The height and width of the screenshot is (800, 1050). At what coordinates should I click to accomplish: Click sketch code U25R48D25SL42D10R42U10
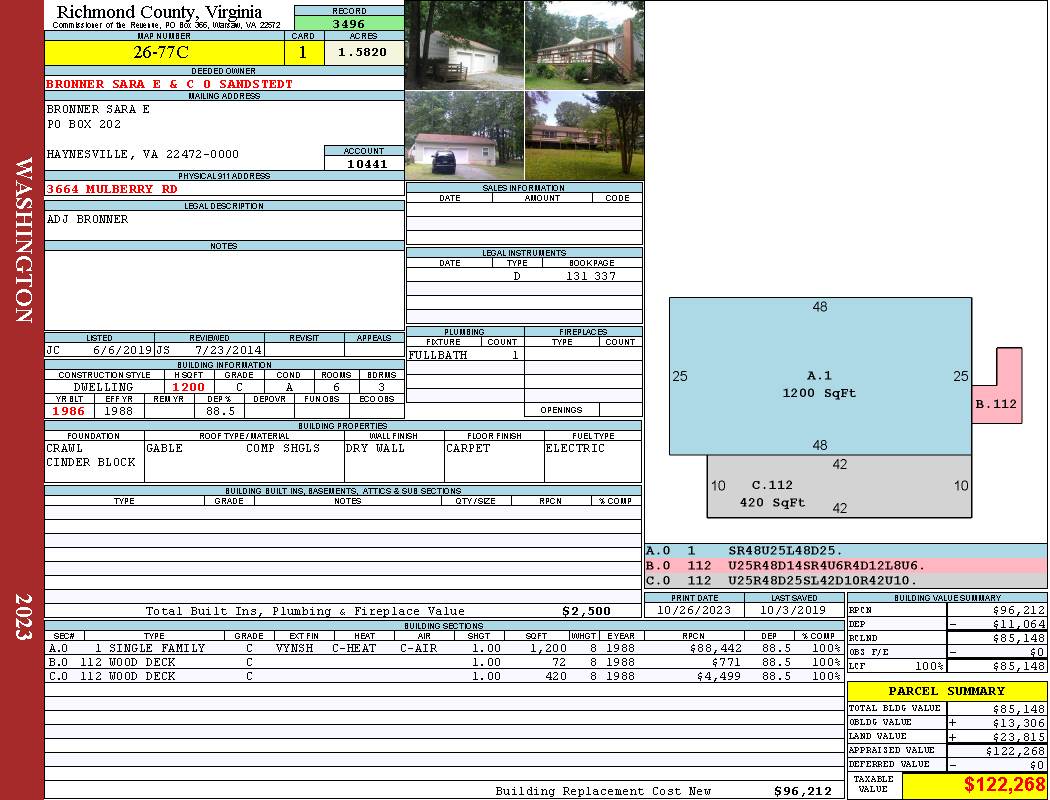pos(823,580)
